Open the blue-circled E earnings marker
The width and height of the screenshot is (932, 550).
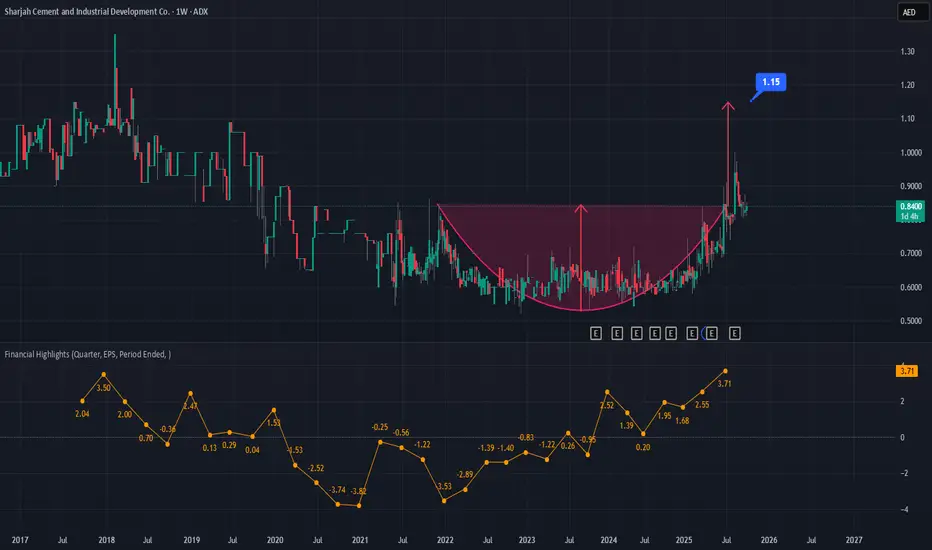point(711,334)
